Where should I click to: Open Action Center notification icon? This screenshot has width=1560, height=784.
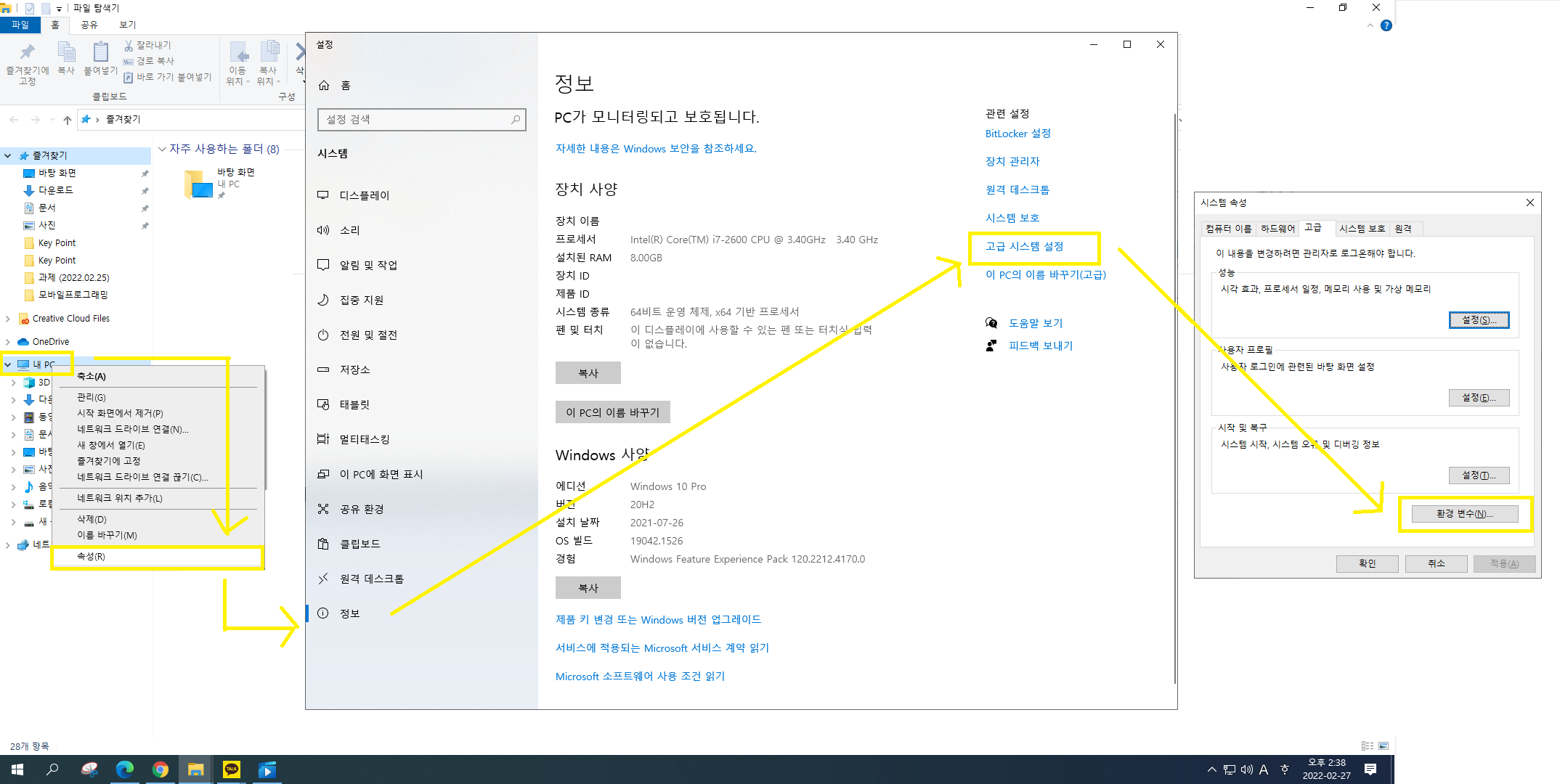pyautogui.click(x=1370, y=769)
